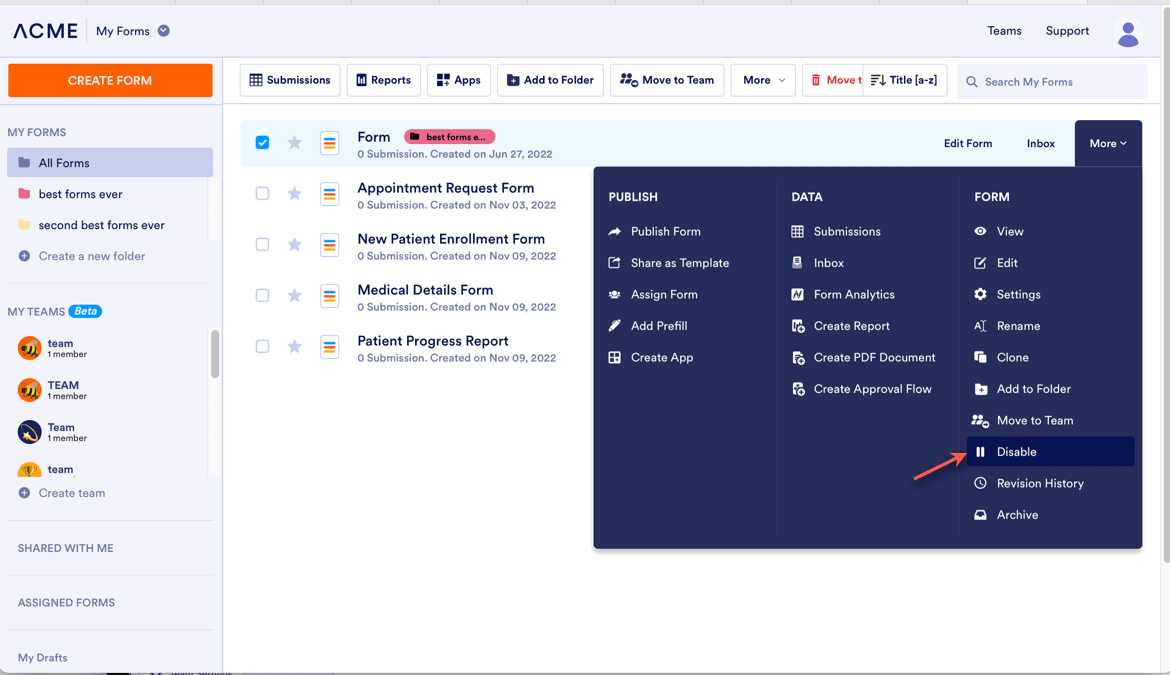This screenshot has width=1170, height=675.
Task: Click the user profile avatar icon
Action: (1128, 33)
